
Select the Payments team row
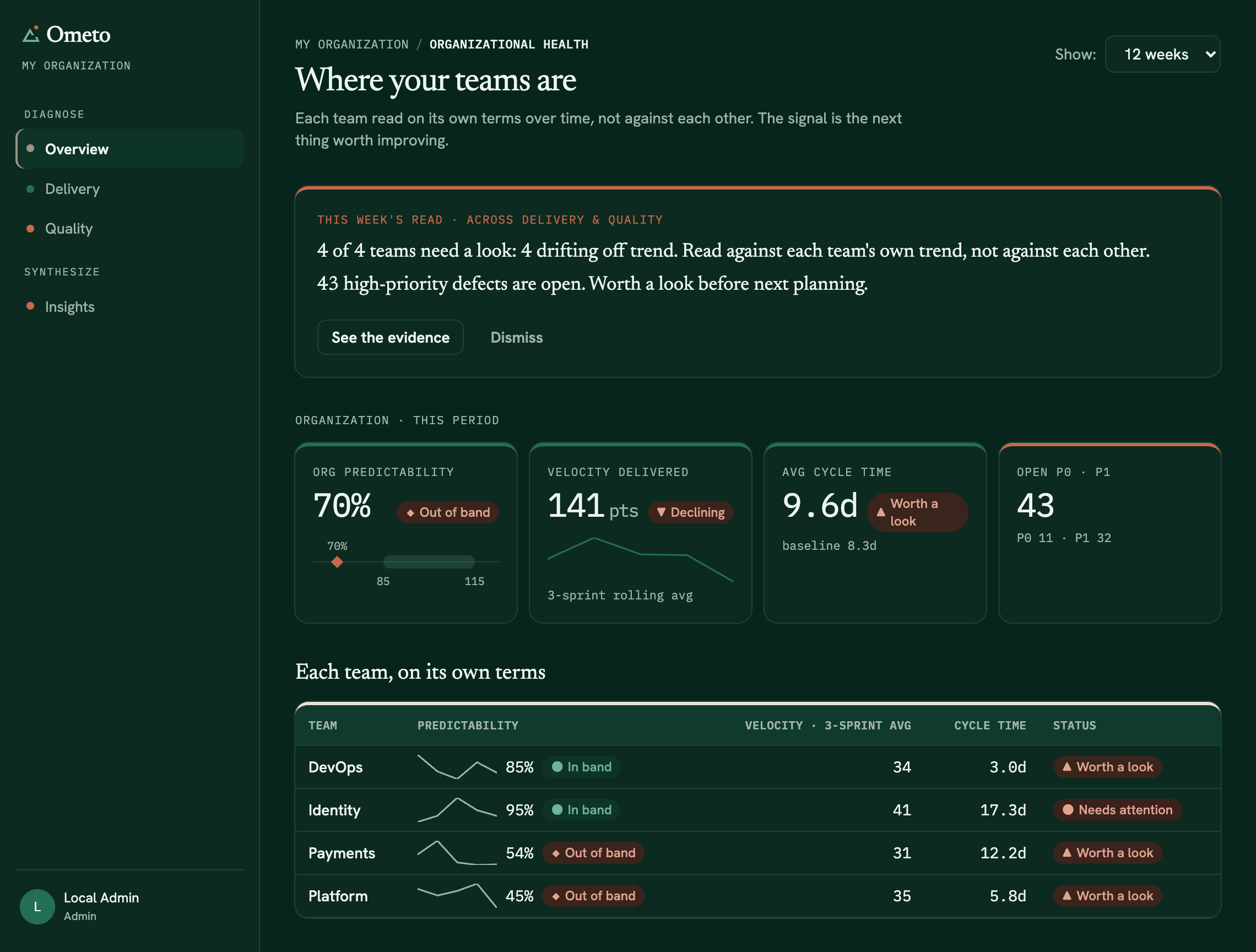point(757,853)
